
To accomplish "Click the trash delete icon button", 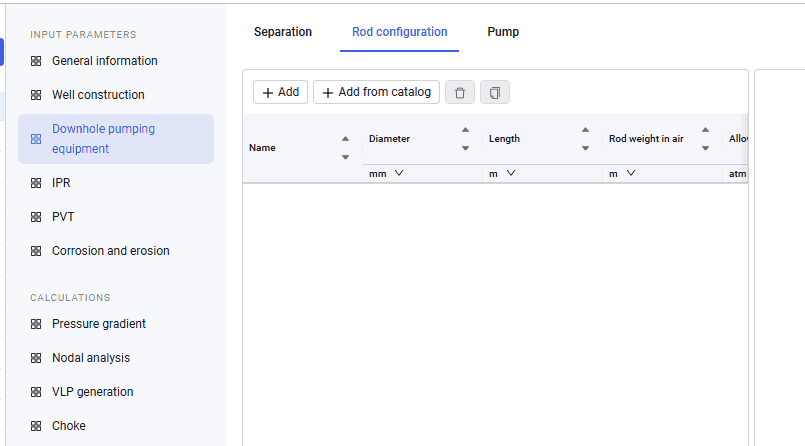I will pyautogui.click(x=459, y=92).
